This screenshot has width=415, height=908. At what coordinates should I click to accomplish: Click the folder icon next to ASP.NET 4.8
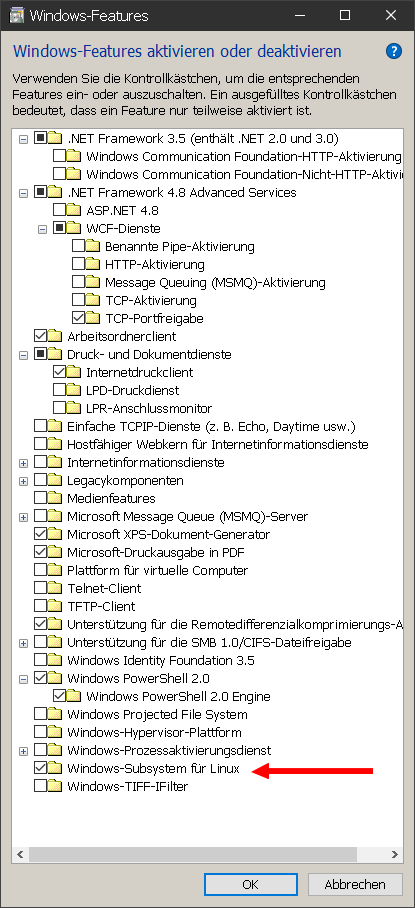pyautogui.click(x=74, y=210)
